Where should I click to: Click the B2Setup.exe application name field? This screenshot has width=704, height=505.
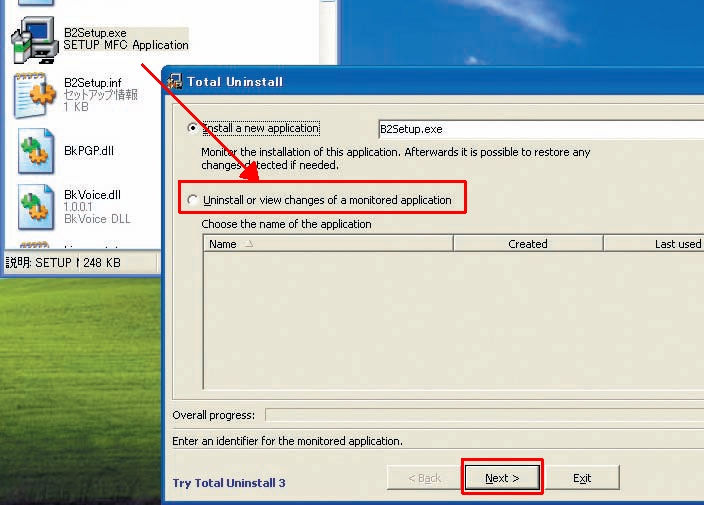(541, 129)
